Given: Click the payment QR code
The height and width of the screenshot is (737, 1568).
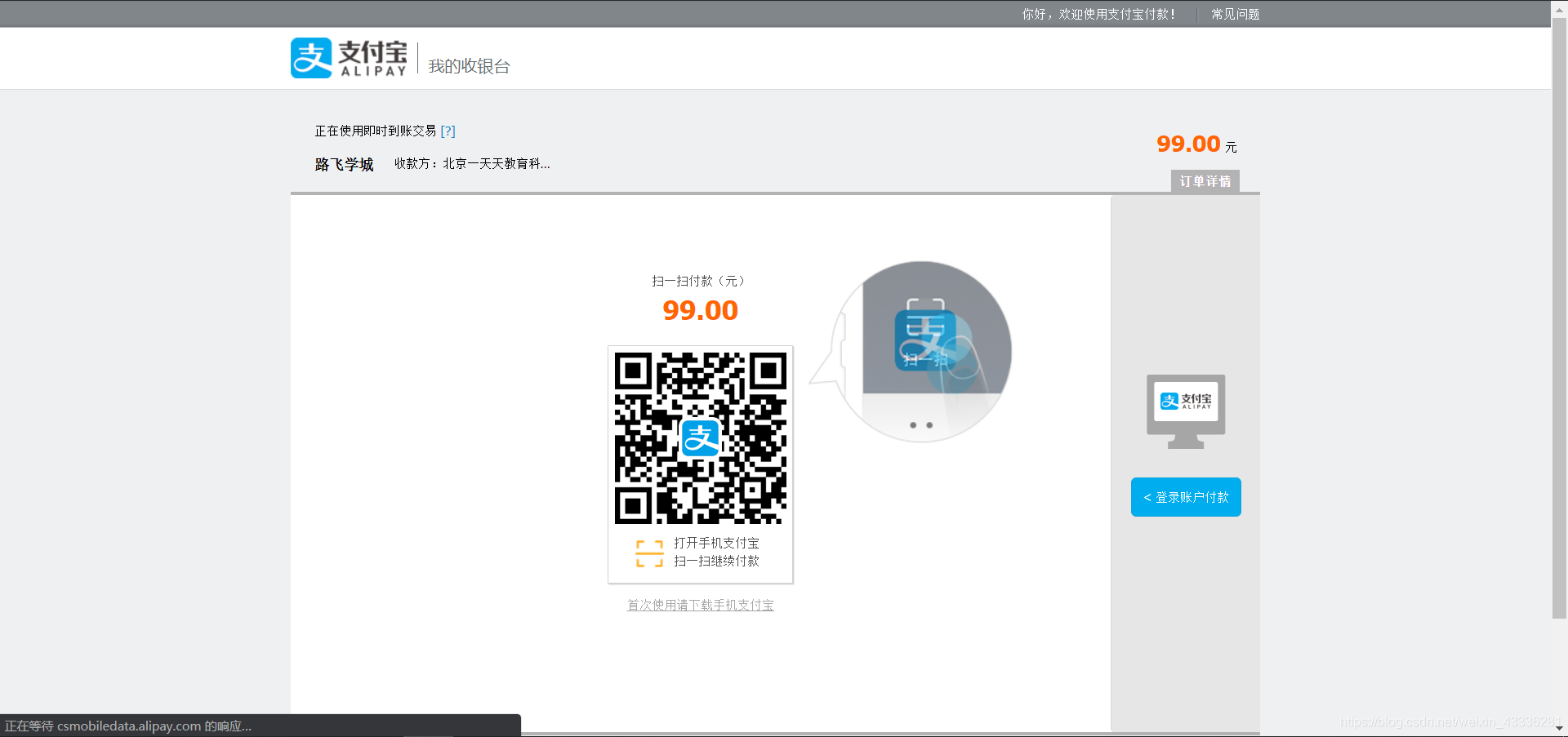Looking at the screenshot, I should (x=701, y=438).
